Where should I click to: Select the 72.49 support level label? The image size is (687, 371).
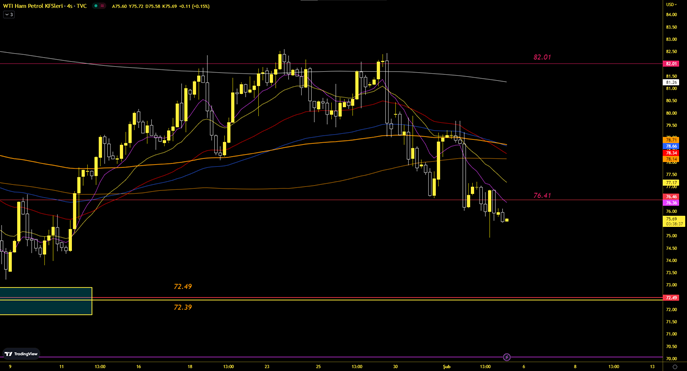[183, 286]
